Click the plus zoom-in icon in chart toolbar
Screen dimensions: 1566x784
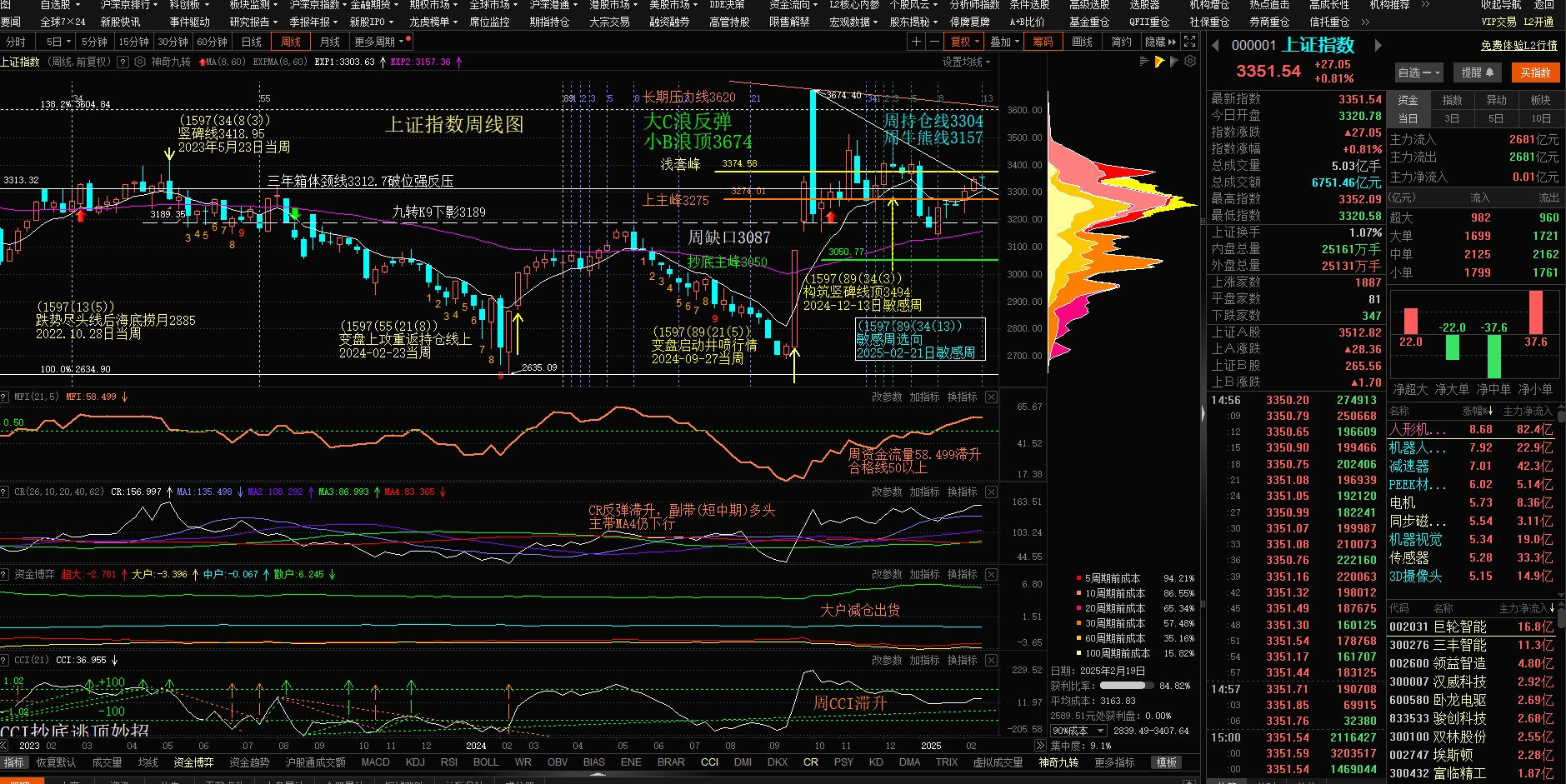pos(917,42)
